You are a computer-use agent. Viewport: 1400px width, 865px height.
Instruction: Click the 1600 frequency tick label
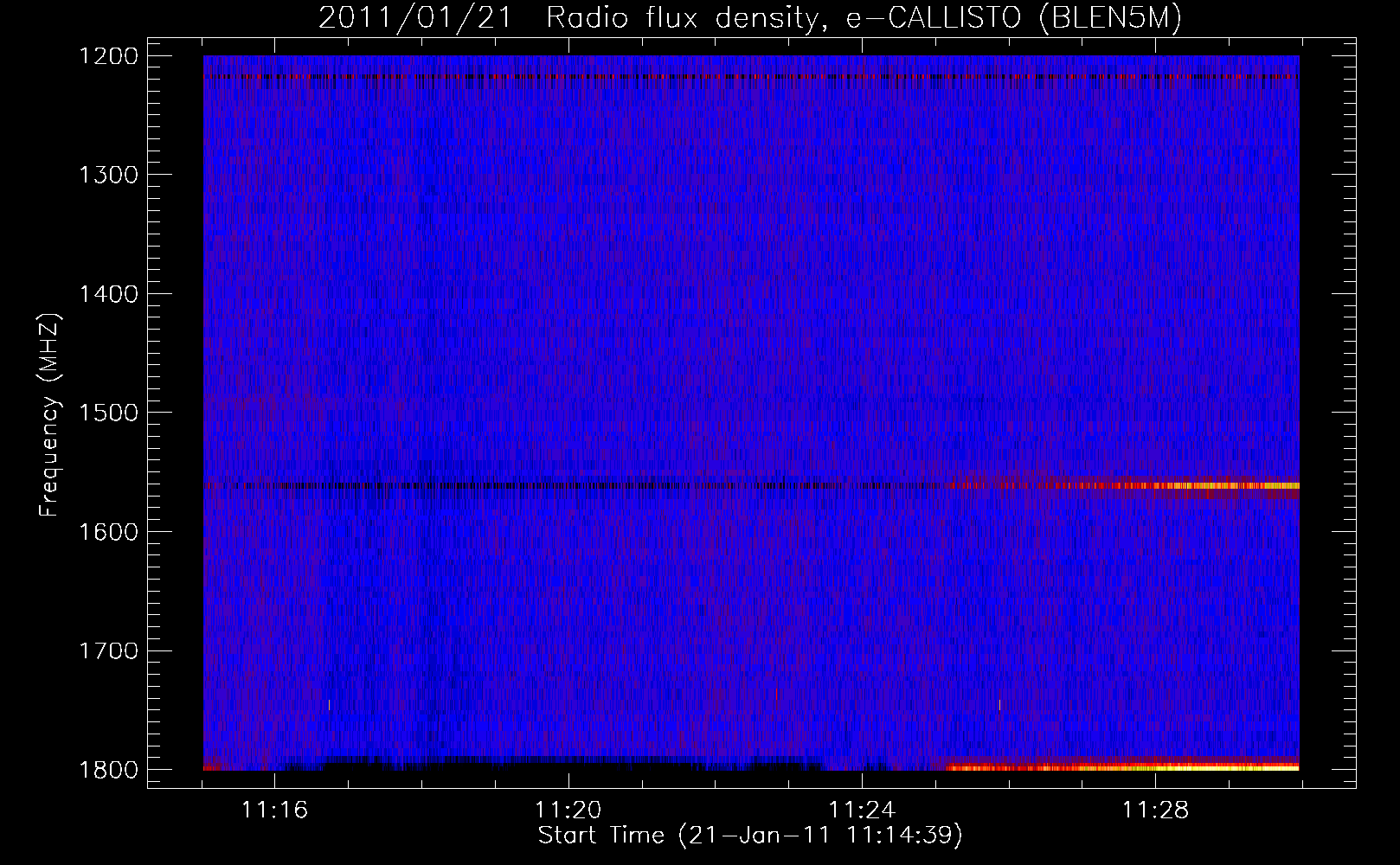click(x=109, y=532)
